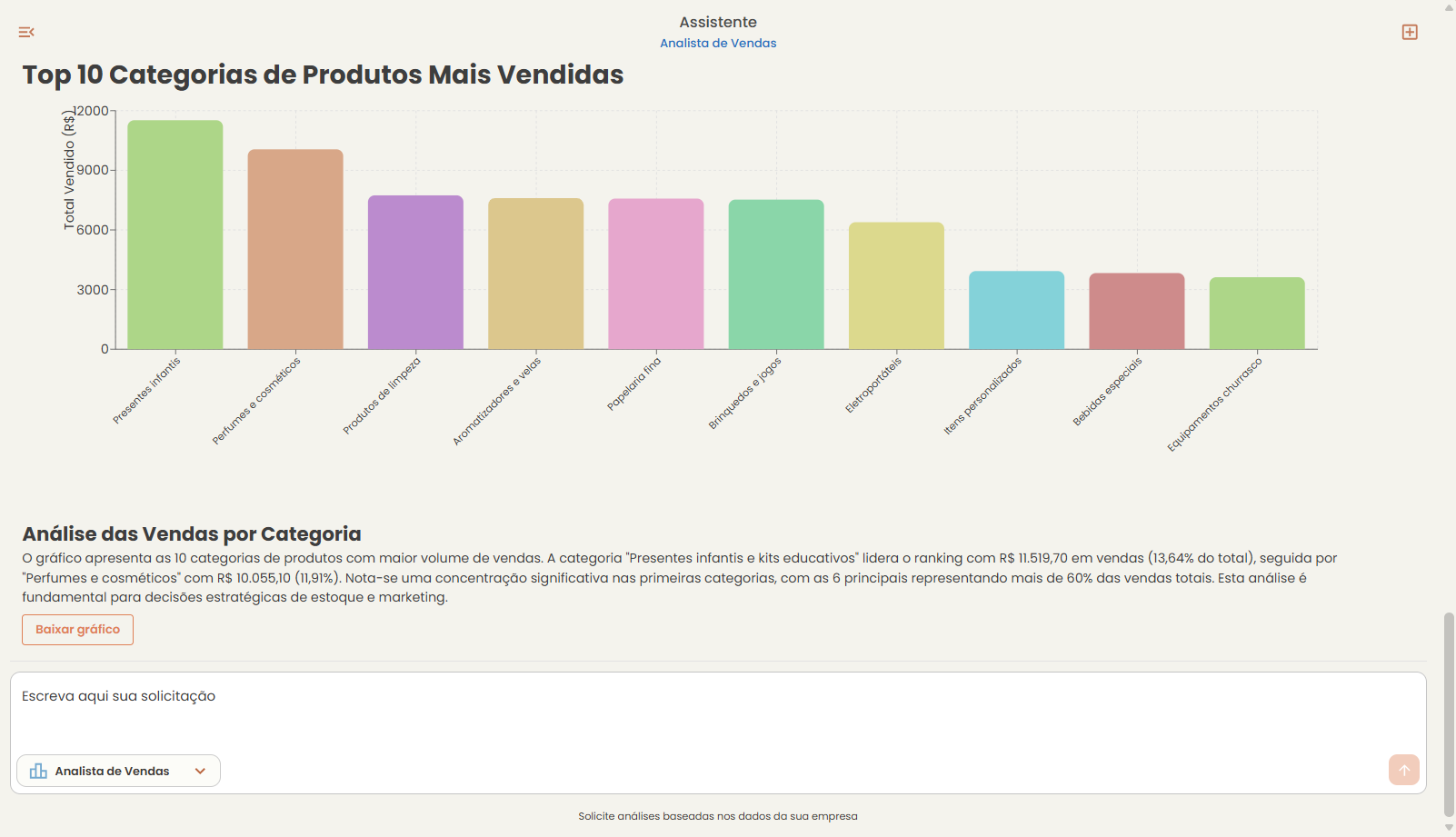Open the Analista de Vendas link under Assistente
Image resolution: width=1456 pixels, height=837 pixels.
pos(717,43)
